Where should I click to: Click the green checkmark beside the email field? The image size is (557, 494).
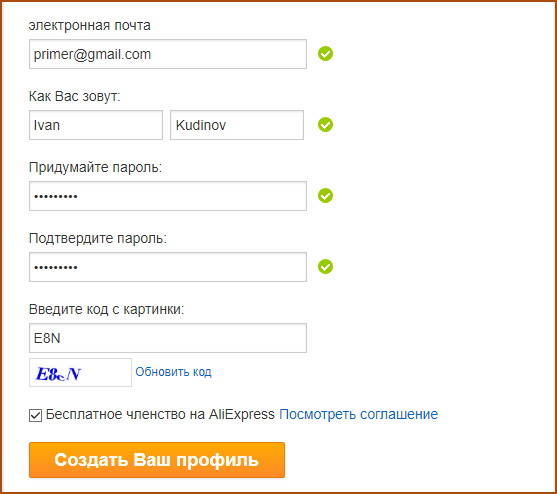(x=325, y=54)
